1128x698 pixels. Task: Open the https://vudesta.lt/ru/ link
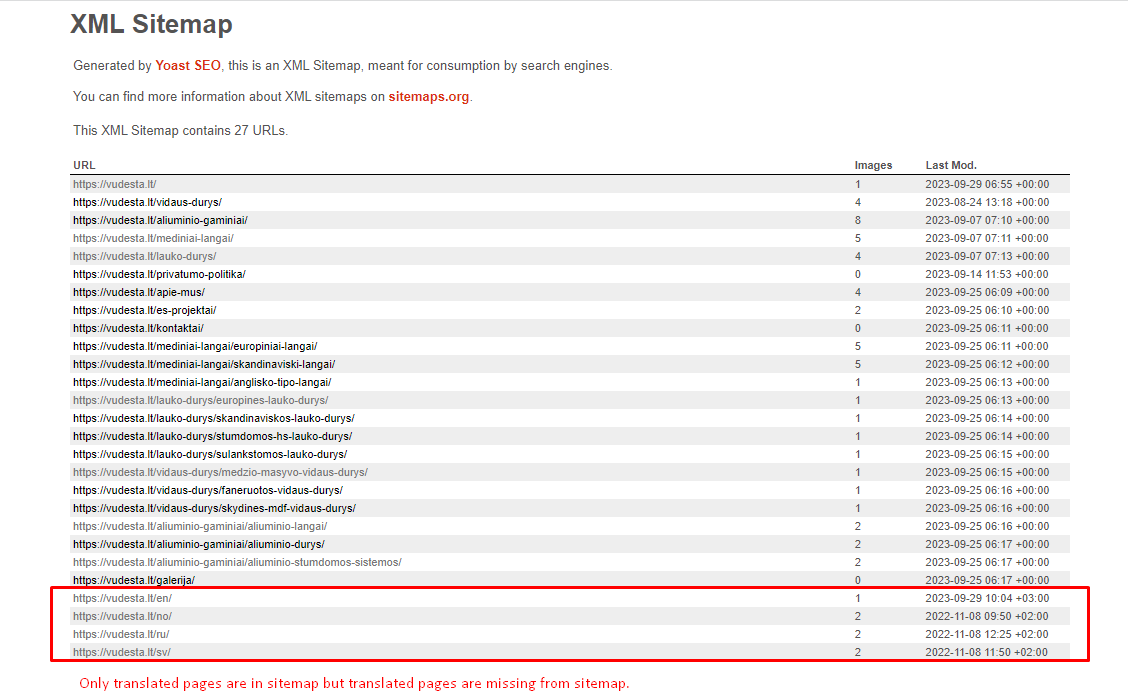[121, 634]
